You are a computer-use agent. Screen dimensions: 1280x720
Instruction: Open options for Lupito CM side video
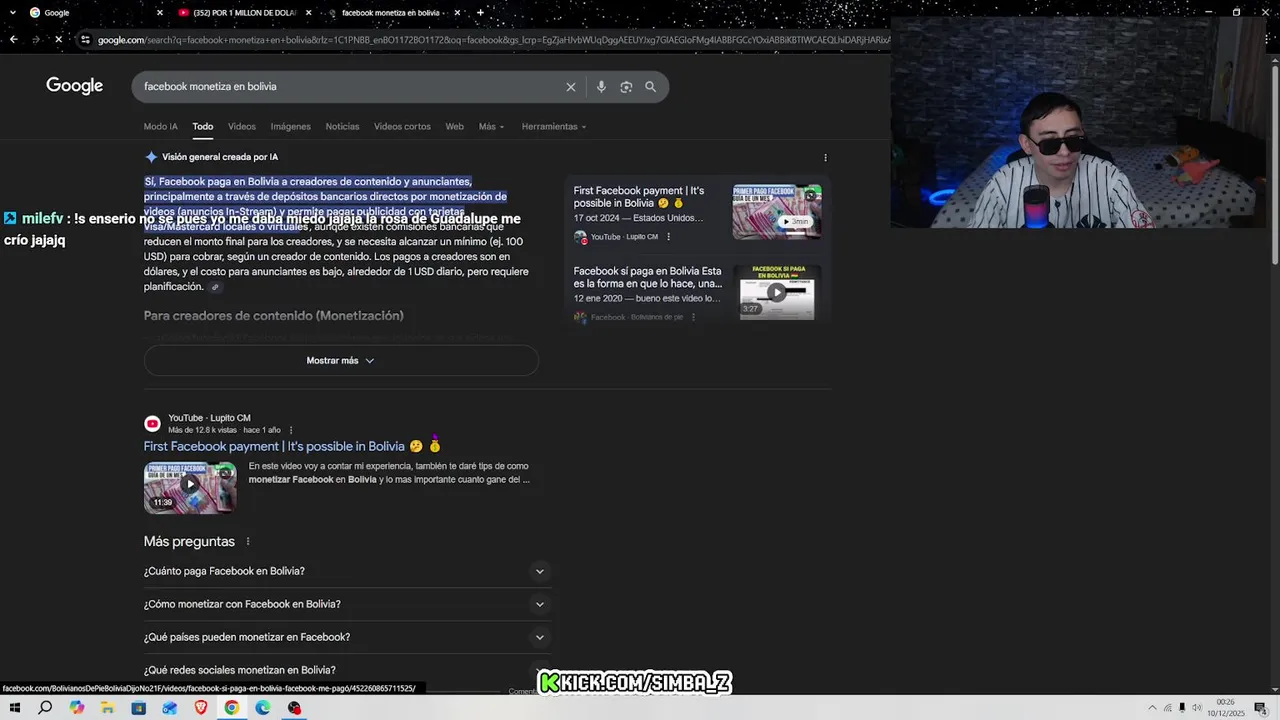tap(669, 237)
